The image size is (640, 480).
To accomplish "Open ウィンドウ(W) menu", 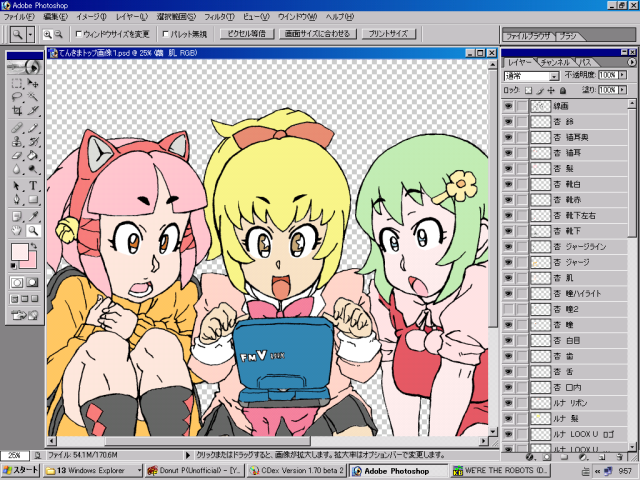I will pyautogui.click(x=298, y=17).
